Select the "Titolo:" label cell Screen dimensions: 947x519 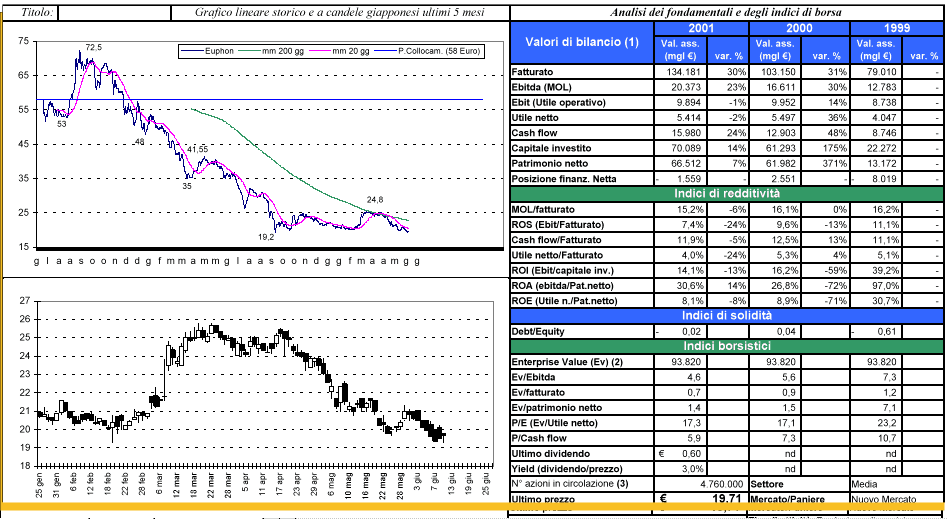coord(31,13)
